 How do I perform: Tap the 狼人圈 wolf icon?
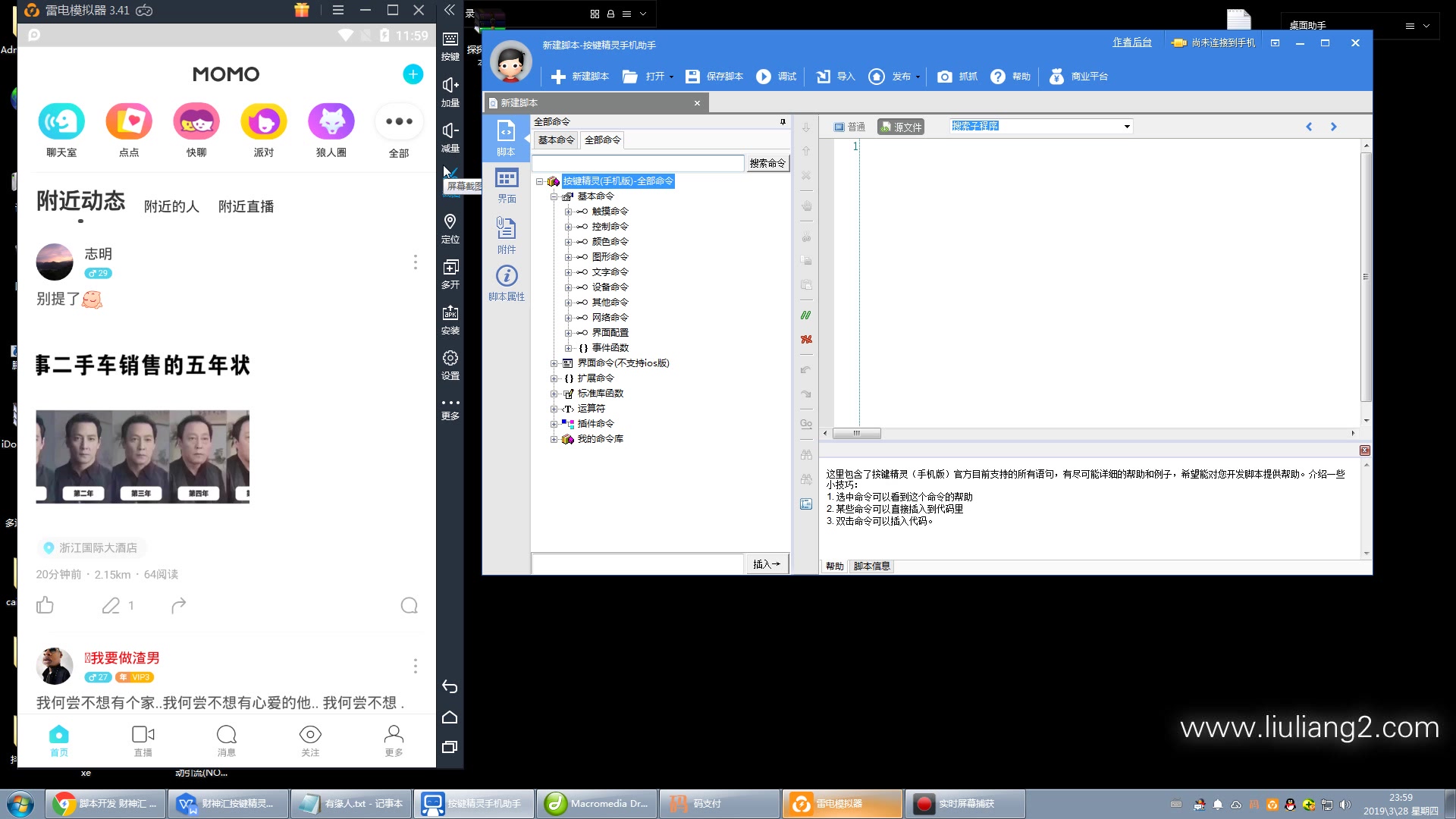pyautogui.click(x=331, y=121)
